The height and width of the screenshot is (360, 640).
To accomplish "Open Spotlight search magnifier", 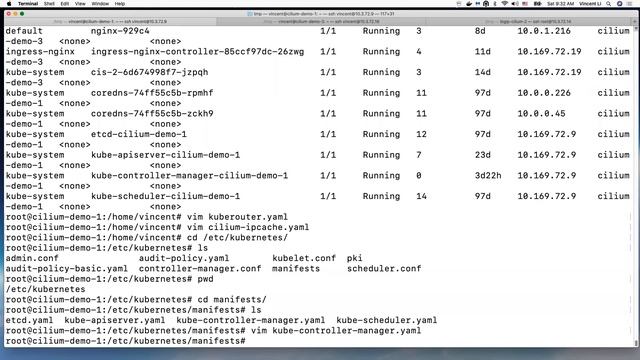I will 609,4.
